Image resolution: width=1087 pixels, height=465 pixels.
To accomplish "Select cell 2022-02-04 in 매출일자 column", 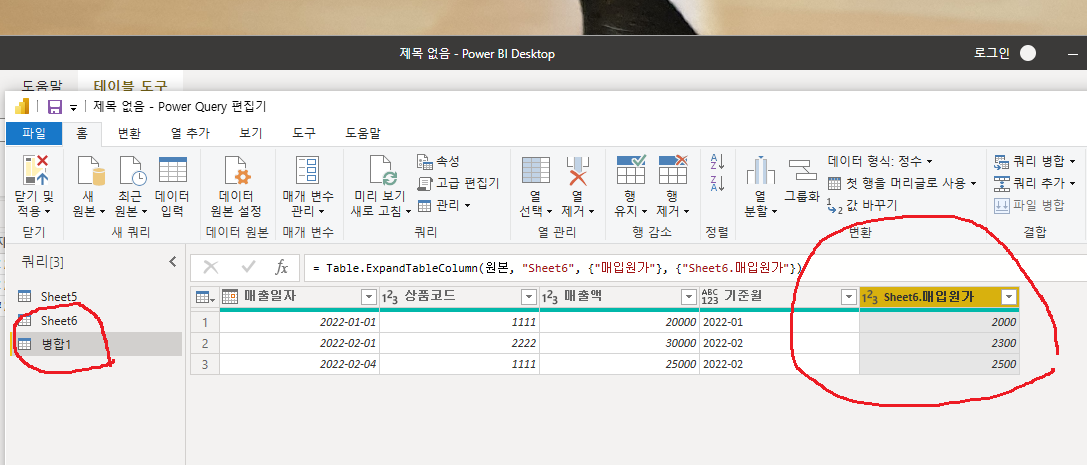I will [299, 364].
